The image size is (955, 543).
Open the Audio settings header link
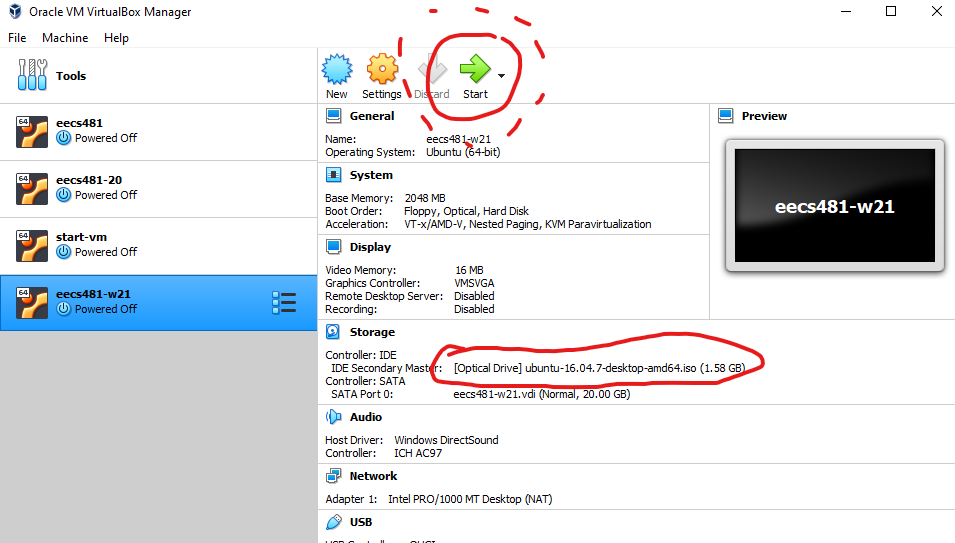(365, 417)
